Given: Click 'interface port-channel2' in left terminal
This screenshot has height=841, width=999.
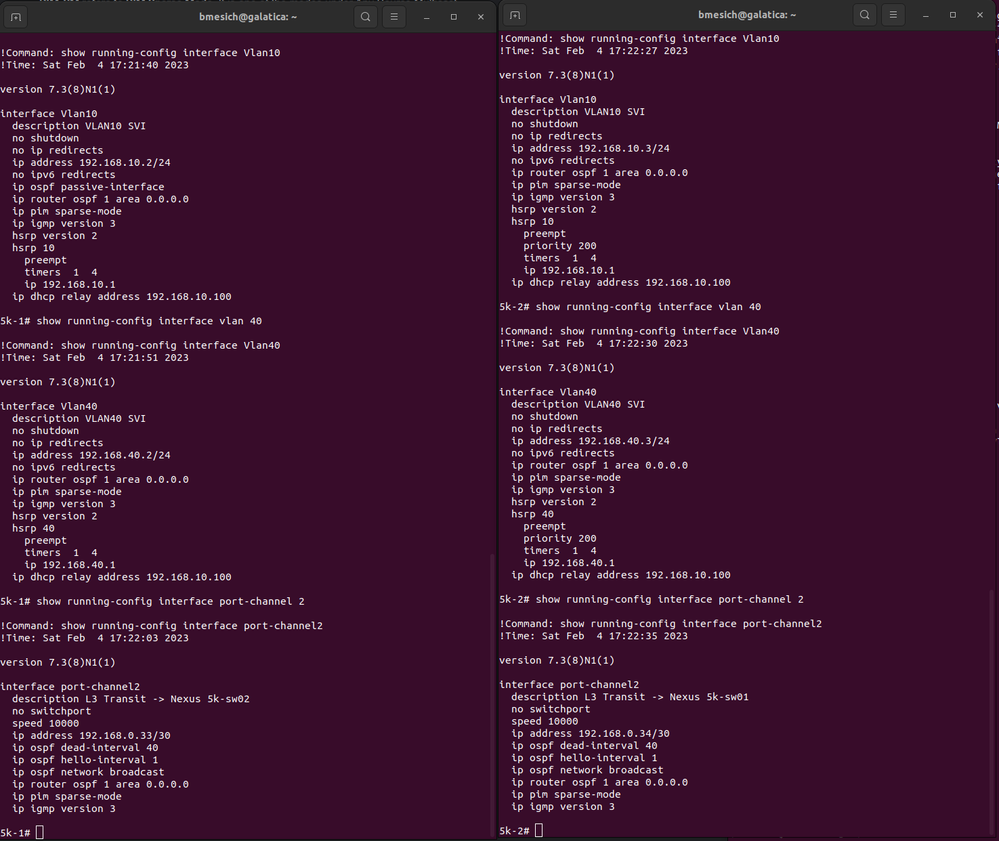Looking at the screenshot, I should point(70,687).
